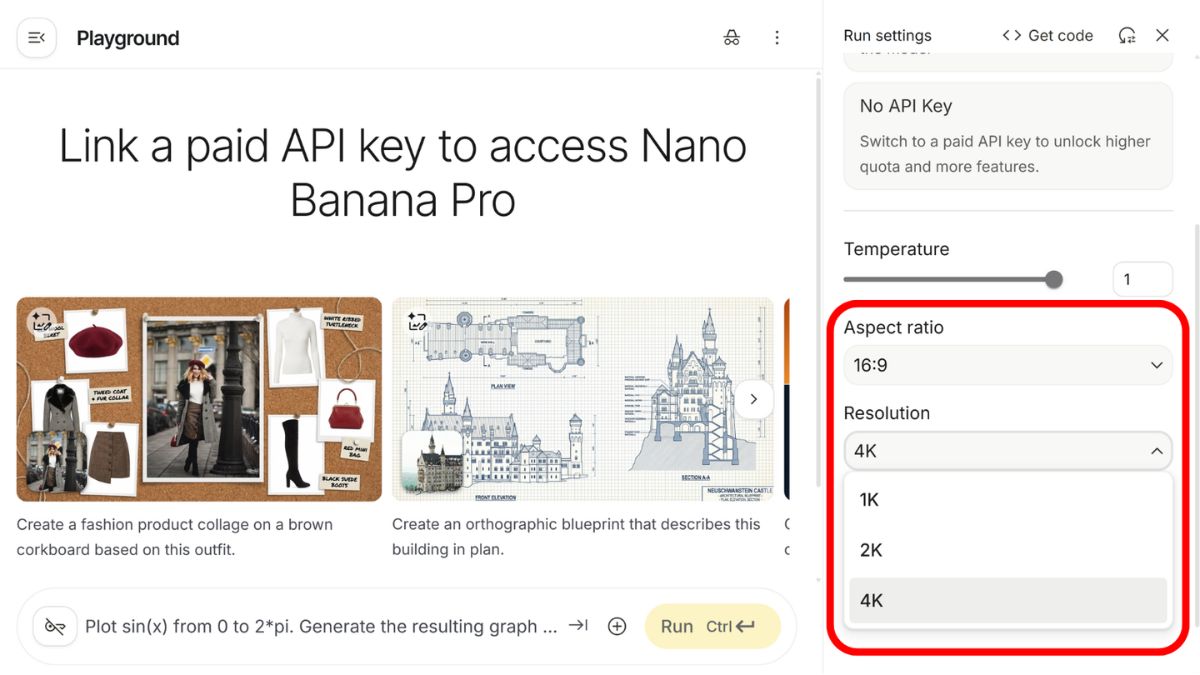Edit the Temperature value field
Screen dimensions: 1200x675
(x=1142, y=279)
